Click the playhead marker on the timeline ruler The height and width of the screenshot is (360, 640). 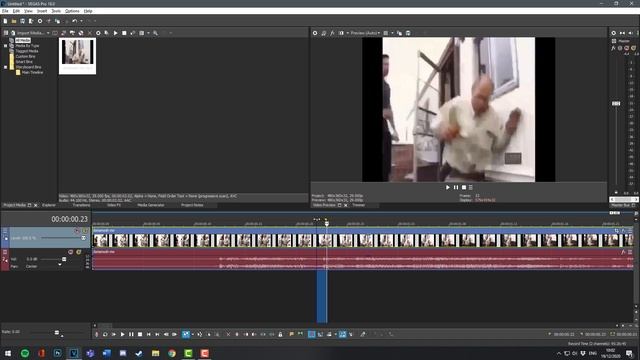pyautogui.click(x=327, y=223)
